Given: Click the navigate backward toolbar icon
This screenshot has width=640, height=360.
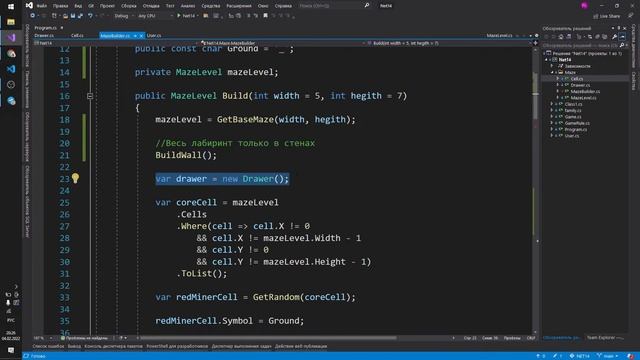Looking at the screenshot, I should [32, 16].
